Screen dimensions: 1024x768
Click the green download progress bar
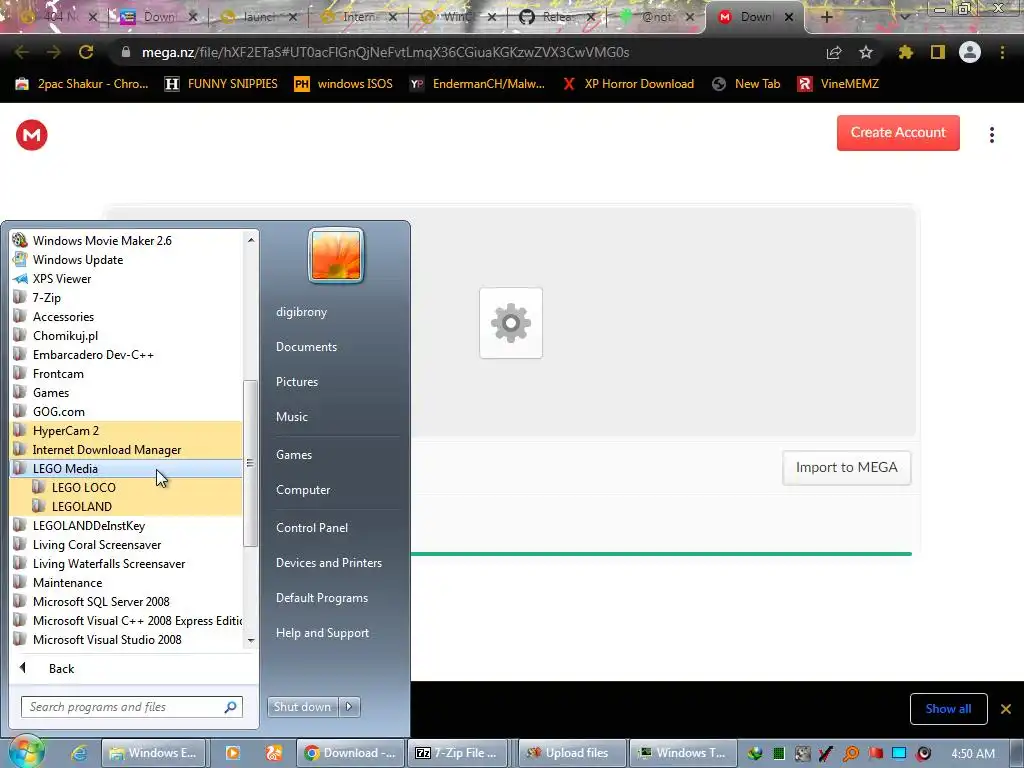661,554
